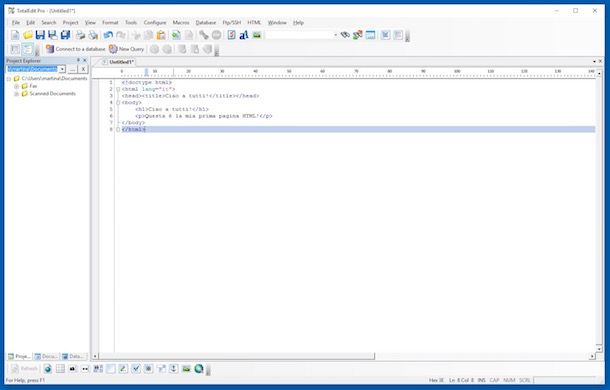Screen dimensions: 610x390
Task: Click the <!doctype html> code line
Action: (147, 83)
